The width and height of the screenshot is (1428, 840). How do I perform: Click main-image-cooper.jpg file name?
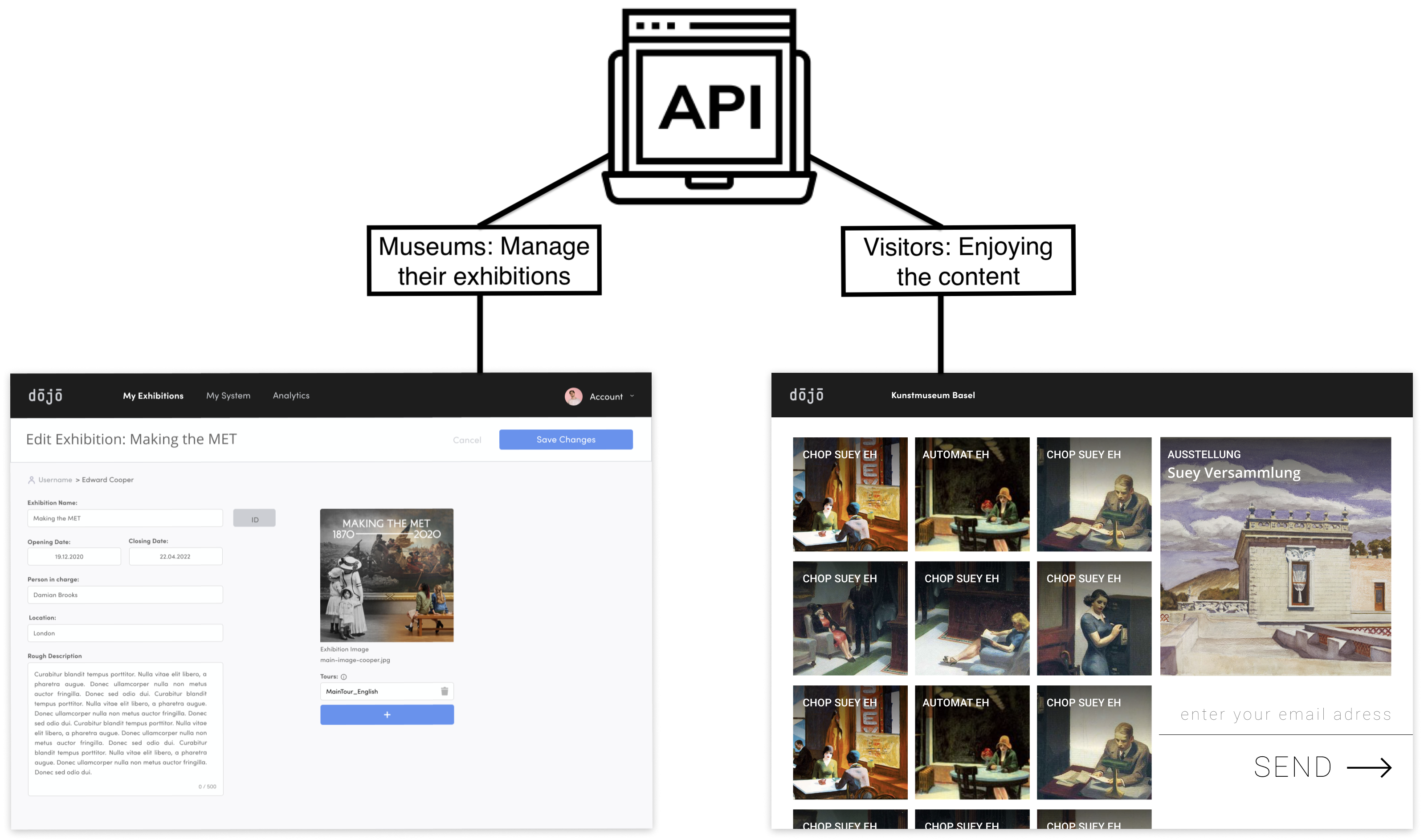355,660
